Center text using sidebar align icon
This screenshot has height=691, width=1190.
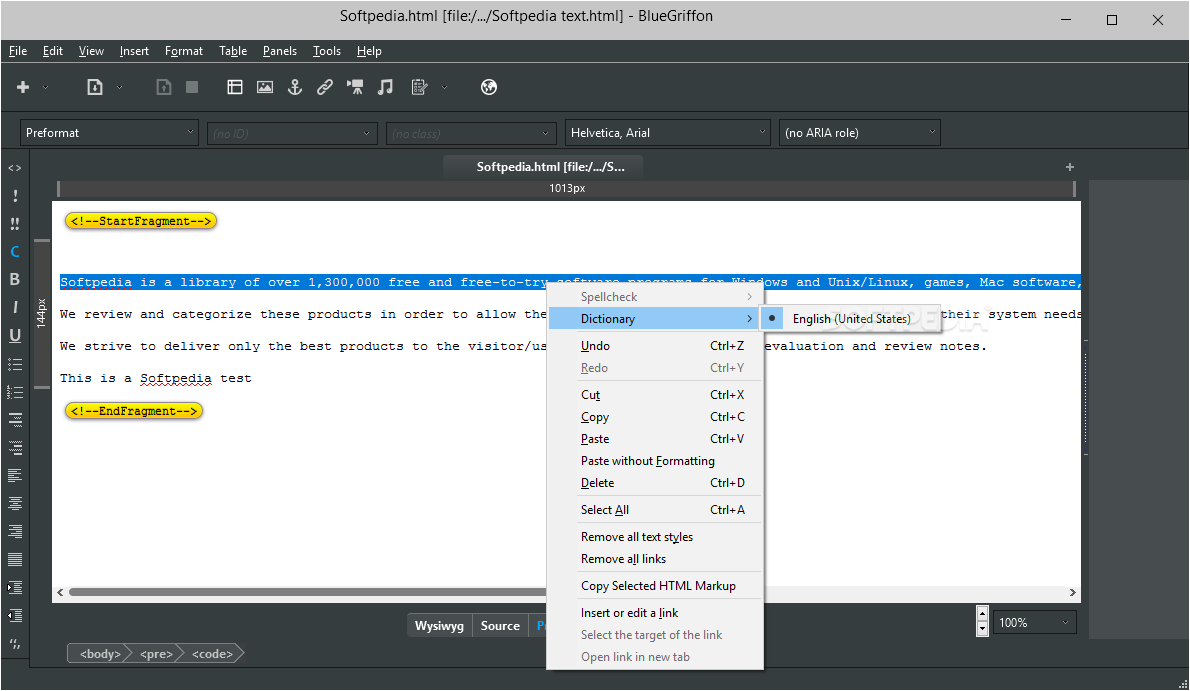(14, 503)
